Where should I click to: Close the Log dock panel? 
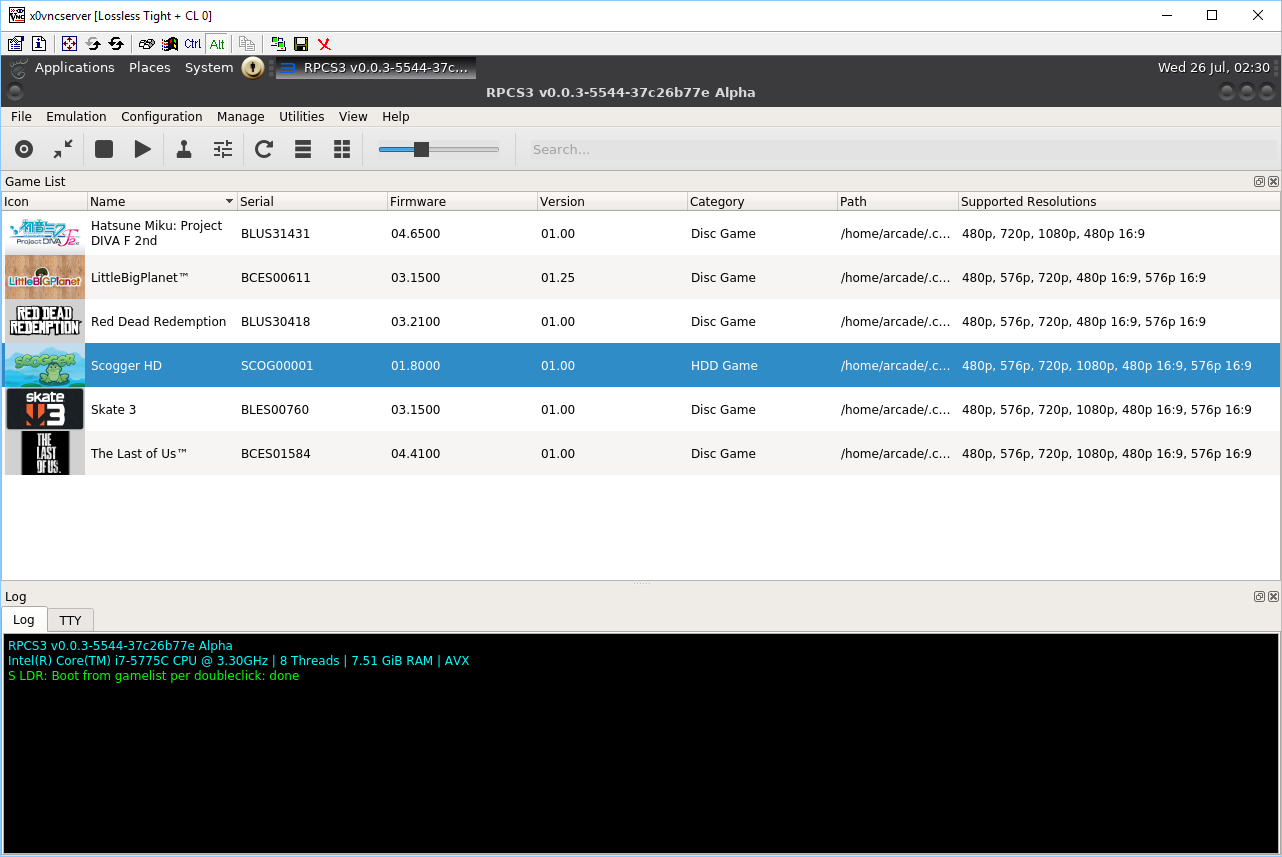point(1273,596)
